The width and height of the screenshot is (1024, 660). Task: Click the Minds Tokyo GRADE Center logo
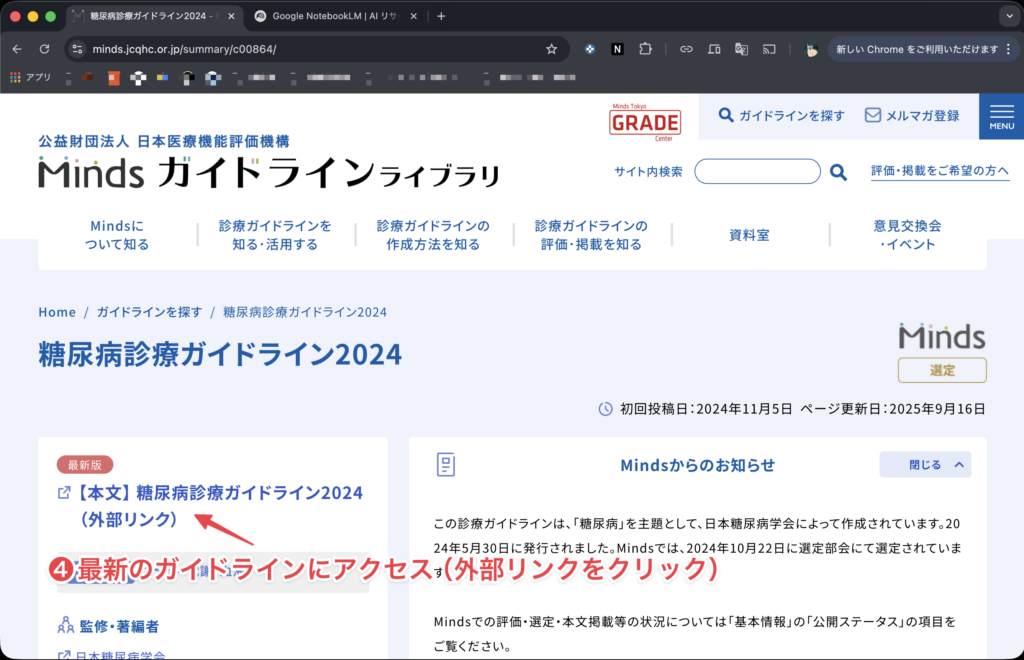pos(645,122)
